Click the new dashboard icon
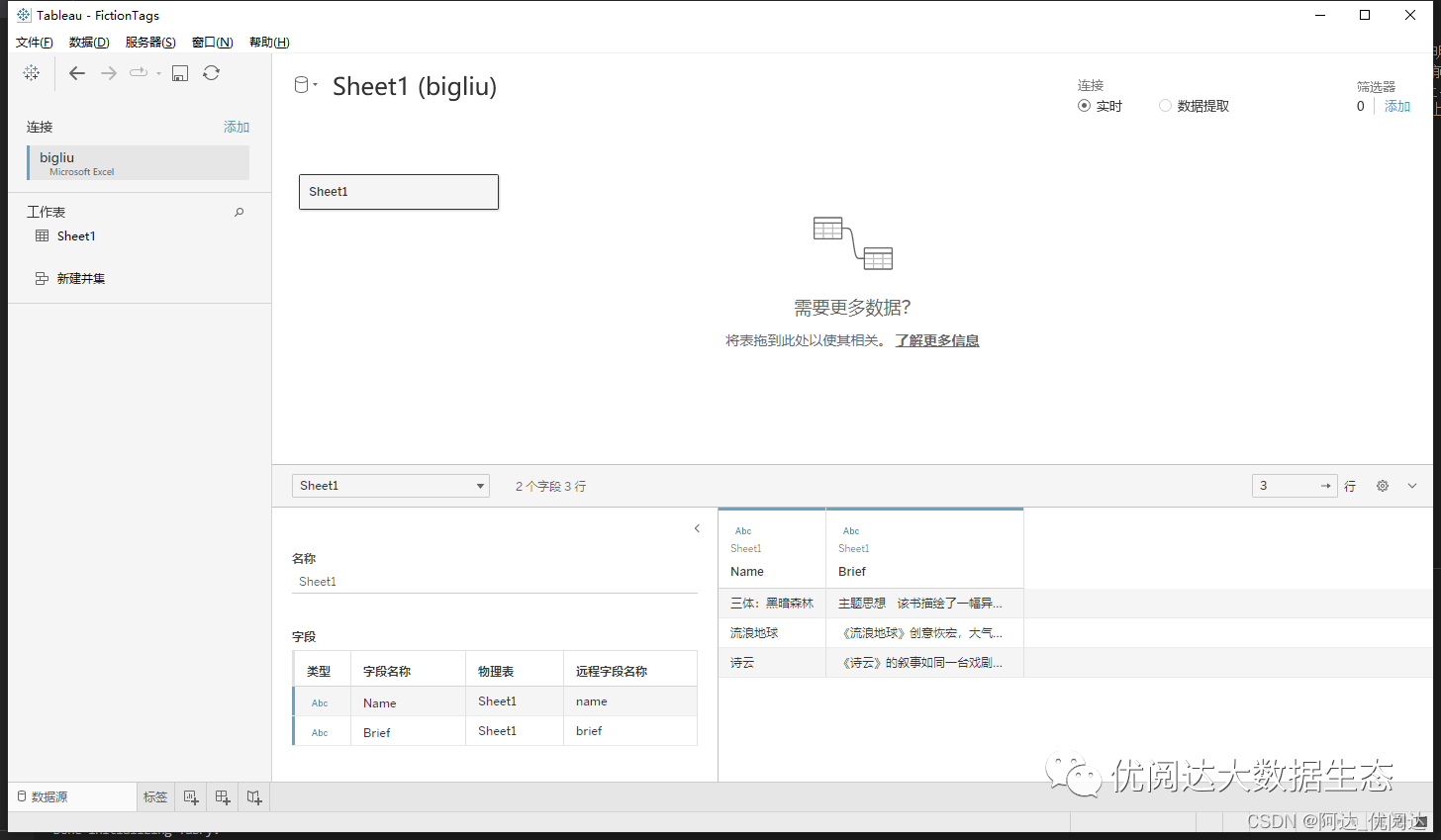The width and height of the screenshot is (1441, 840). [x=223, y=797]
